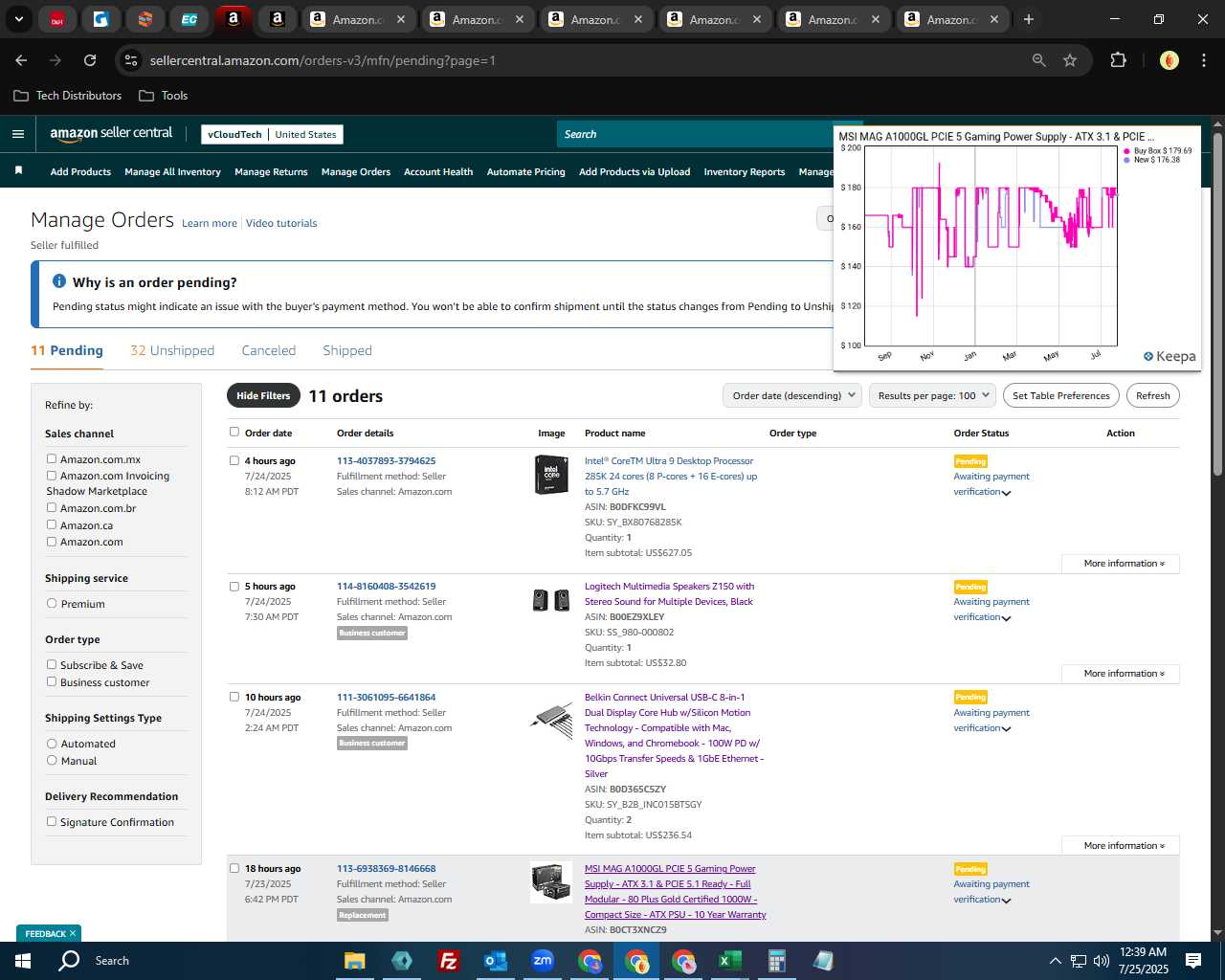The width and height of the screenshot is (1225, 980).
Task: Tick the select-all orders checkbox in the table header
Action: click(x=234, y=432)
